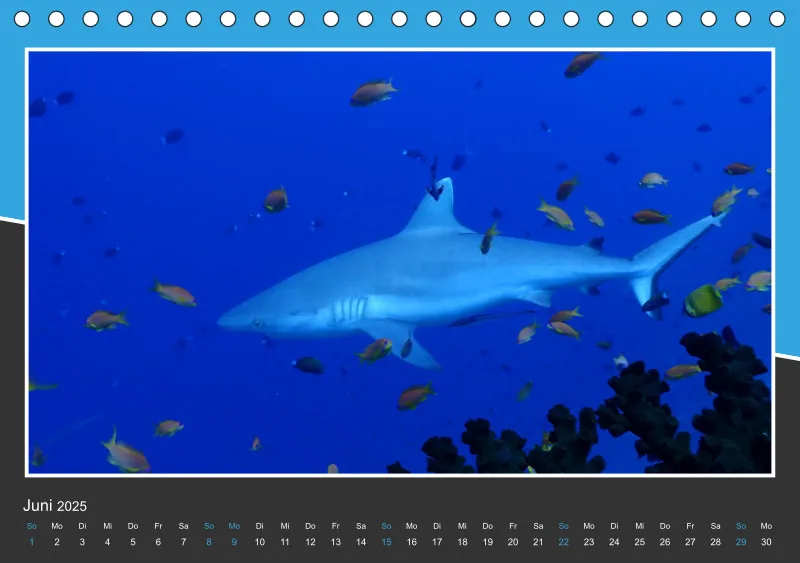Image resolution: width=800 pixels, height=563 pixels.
Task: Click date 27 under Fr
Action: click(x=690, y=542)
